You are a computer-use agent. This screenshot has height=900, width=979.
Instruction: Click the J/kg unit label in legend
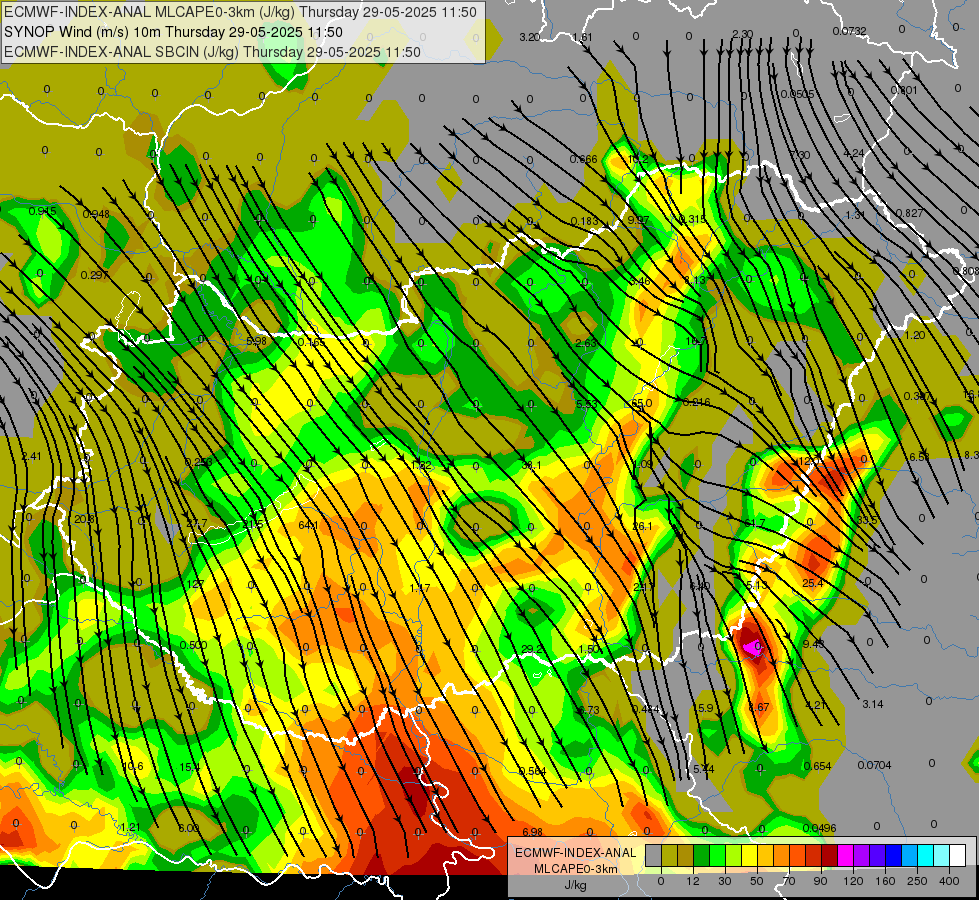(575, 885)
